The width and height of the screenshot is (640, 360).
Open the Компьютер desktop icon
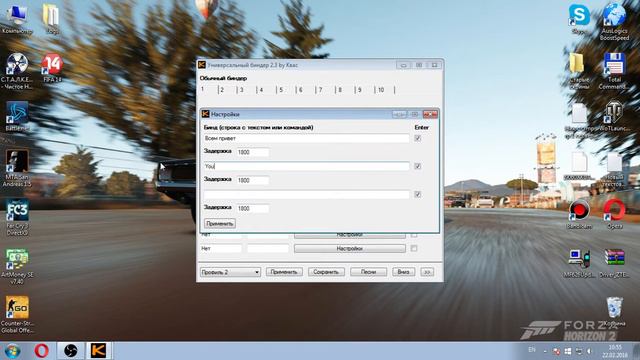pos(17,19)
